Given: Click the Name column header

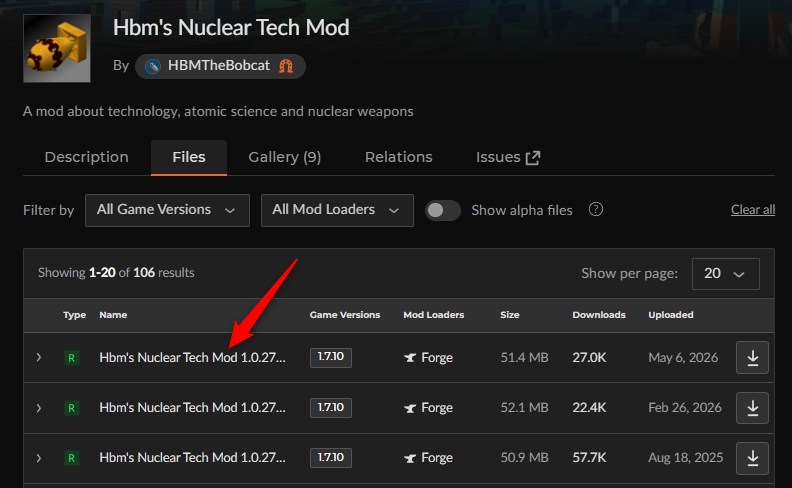Looking at the screenshot, I should pyautogui.click(x=113, y=315).
